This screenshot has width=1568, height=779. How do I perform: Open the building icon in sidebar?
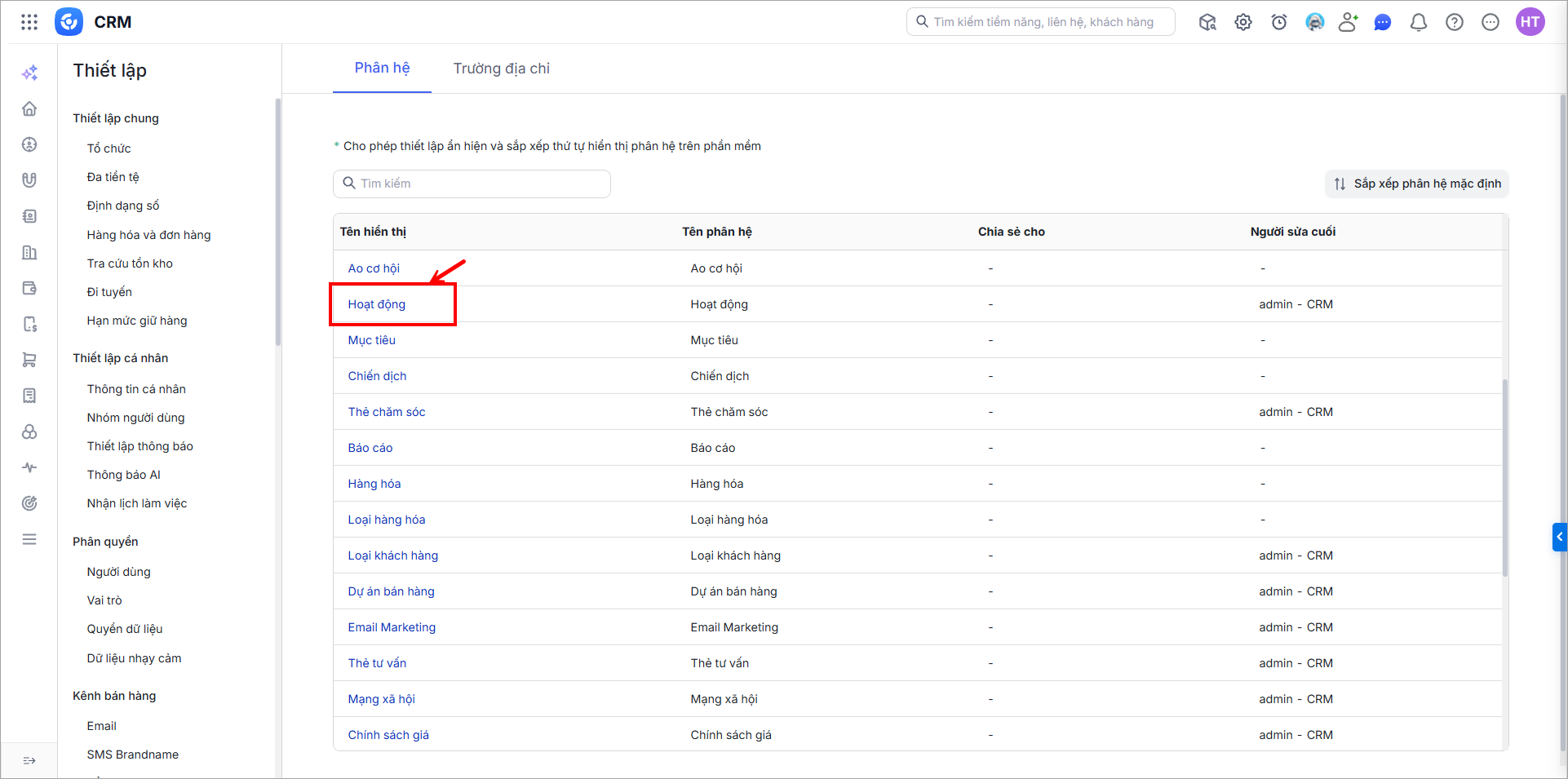(29, 252)
